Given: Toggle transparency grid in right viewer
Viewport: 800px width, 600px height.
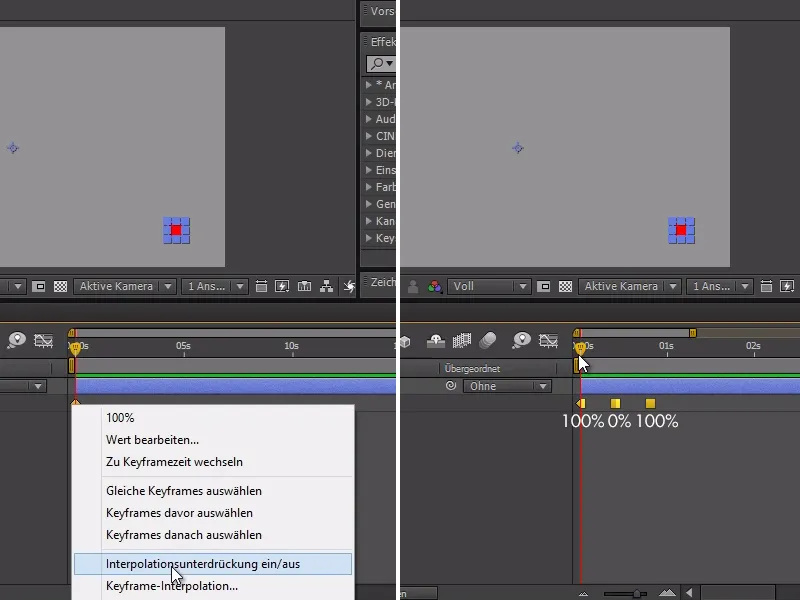Looking at the screenshot, I should (x=565, y=286).
